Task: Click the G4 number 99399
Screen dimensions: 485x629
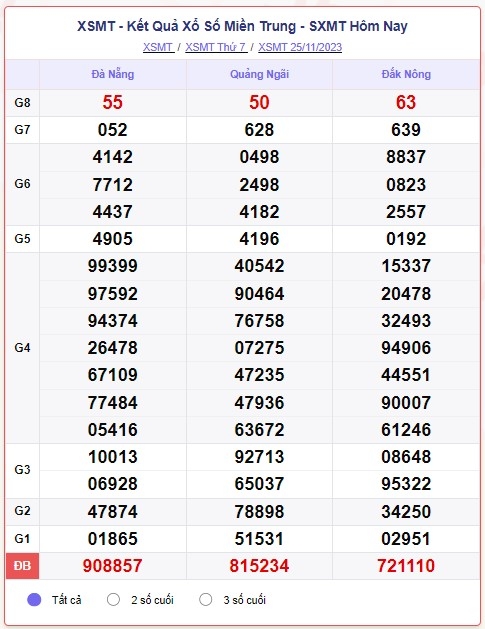Action: point(113,266)
